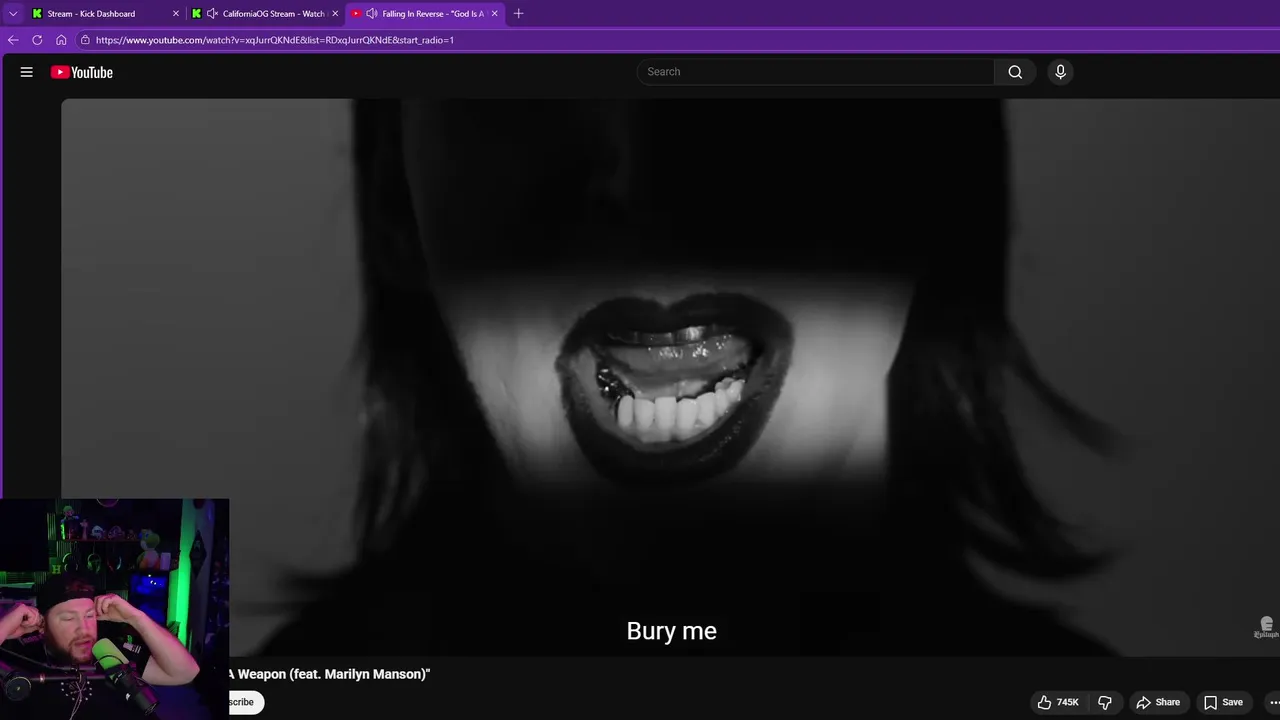Close the Kick Dashboard tab
The height and width of the screenshot is (720, 1280).
click(176, 14)
